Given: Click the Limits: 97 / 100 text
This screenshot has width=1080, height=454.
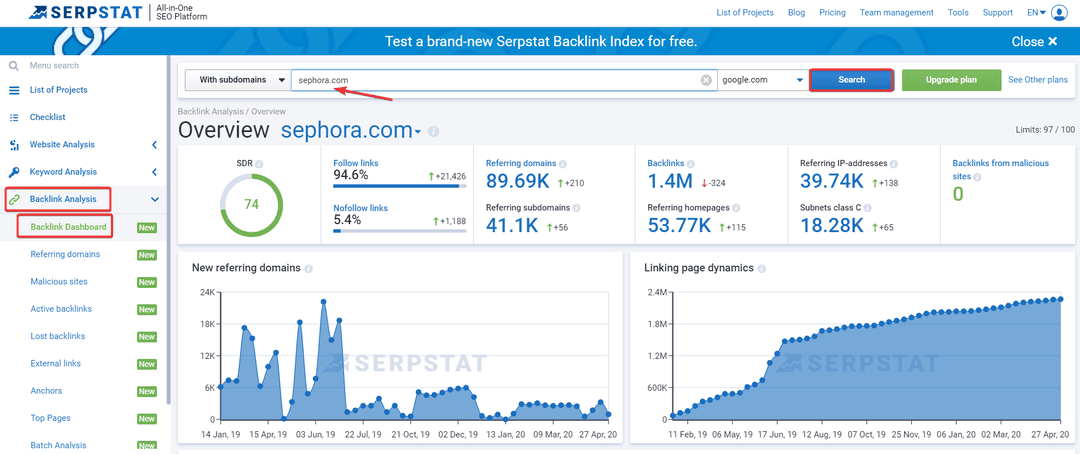Looking at the screenshot, I should point(1045,130).
